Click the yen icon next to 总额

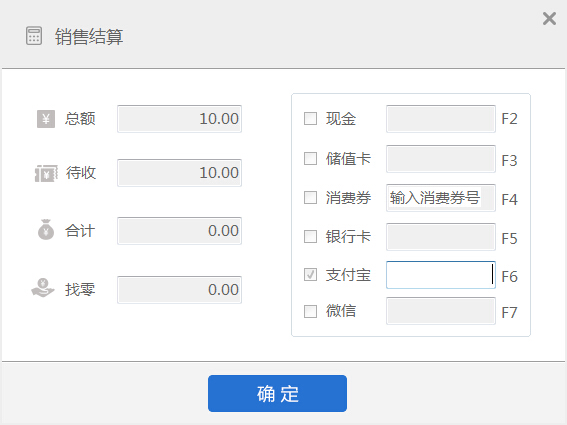tap(46, 119)
